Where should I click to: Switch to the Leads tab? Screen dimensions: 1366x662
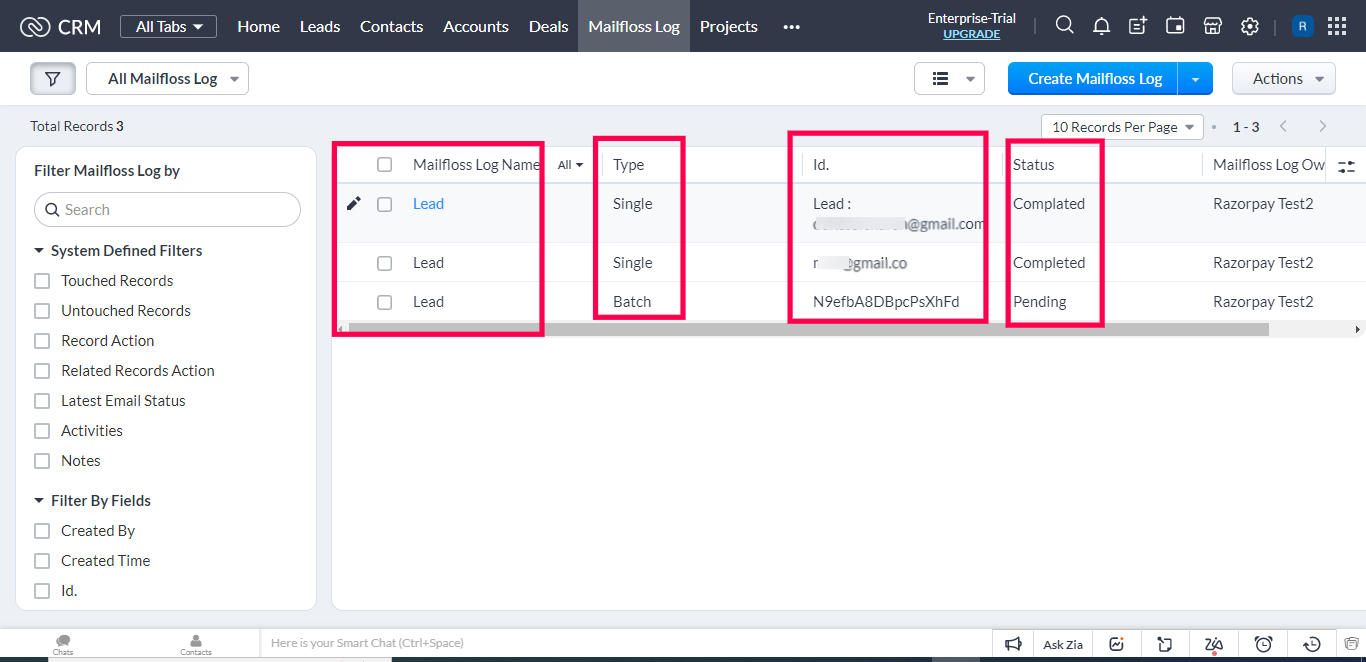point(320,26)
